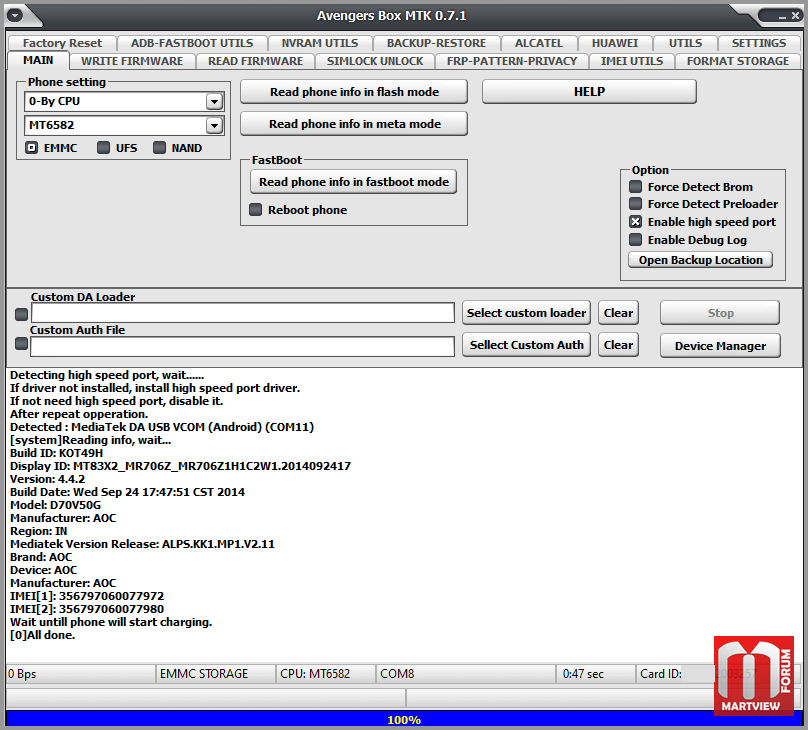Click the CPU: MT6582 status cell

point(326,674)
